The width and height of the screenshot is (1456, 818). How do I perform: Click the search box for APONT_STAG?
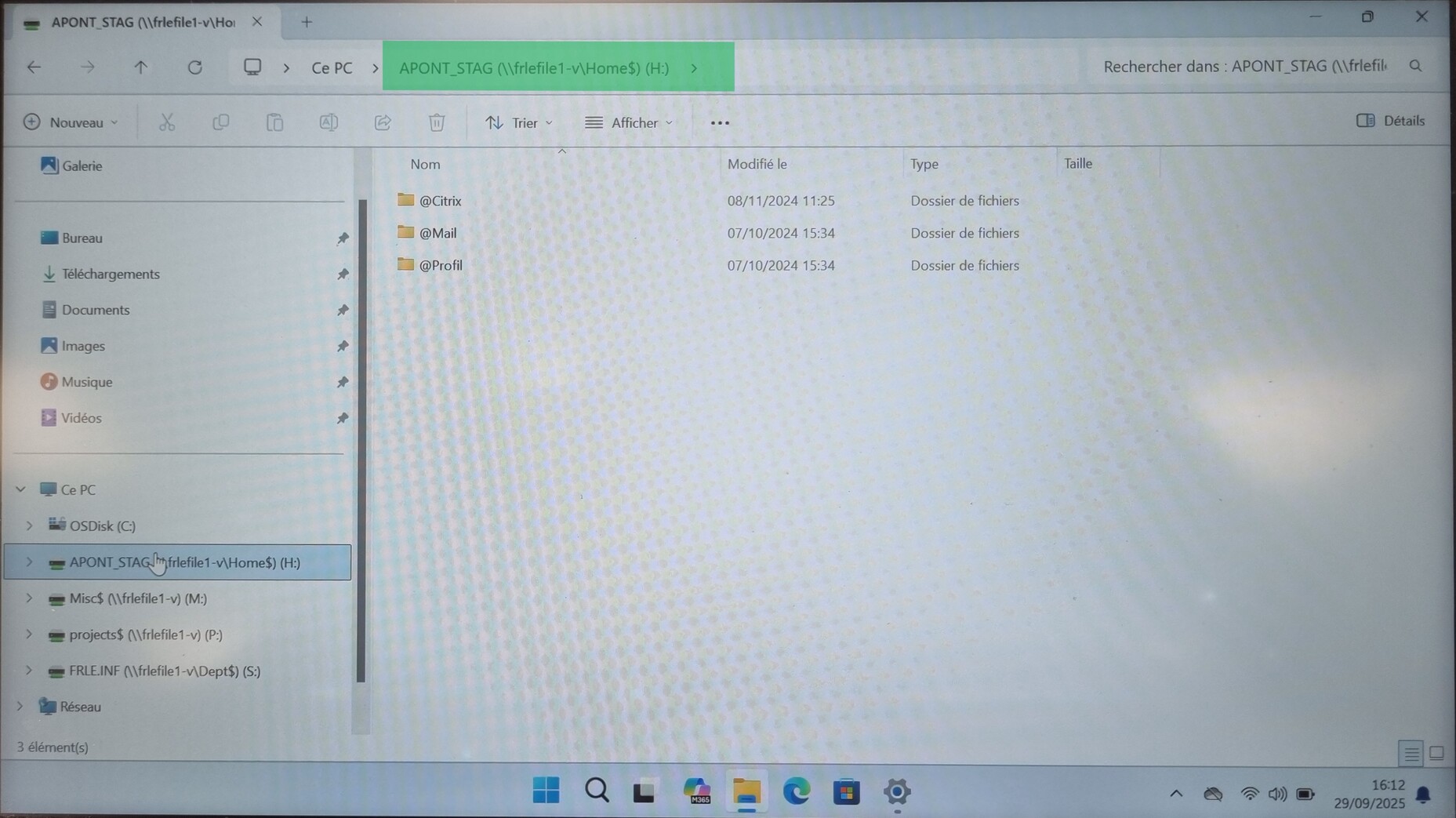coord(1247,67)
